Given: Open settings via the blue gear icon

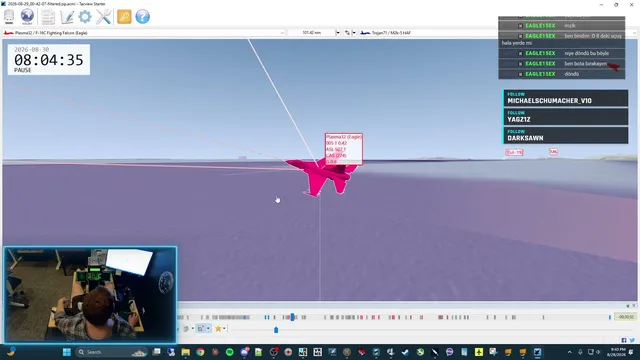Looking at the screenshot, I should pos(85,17).
